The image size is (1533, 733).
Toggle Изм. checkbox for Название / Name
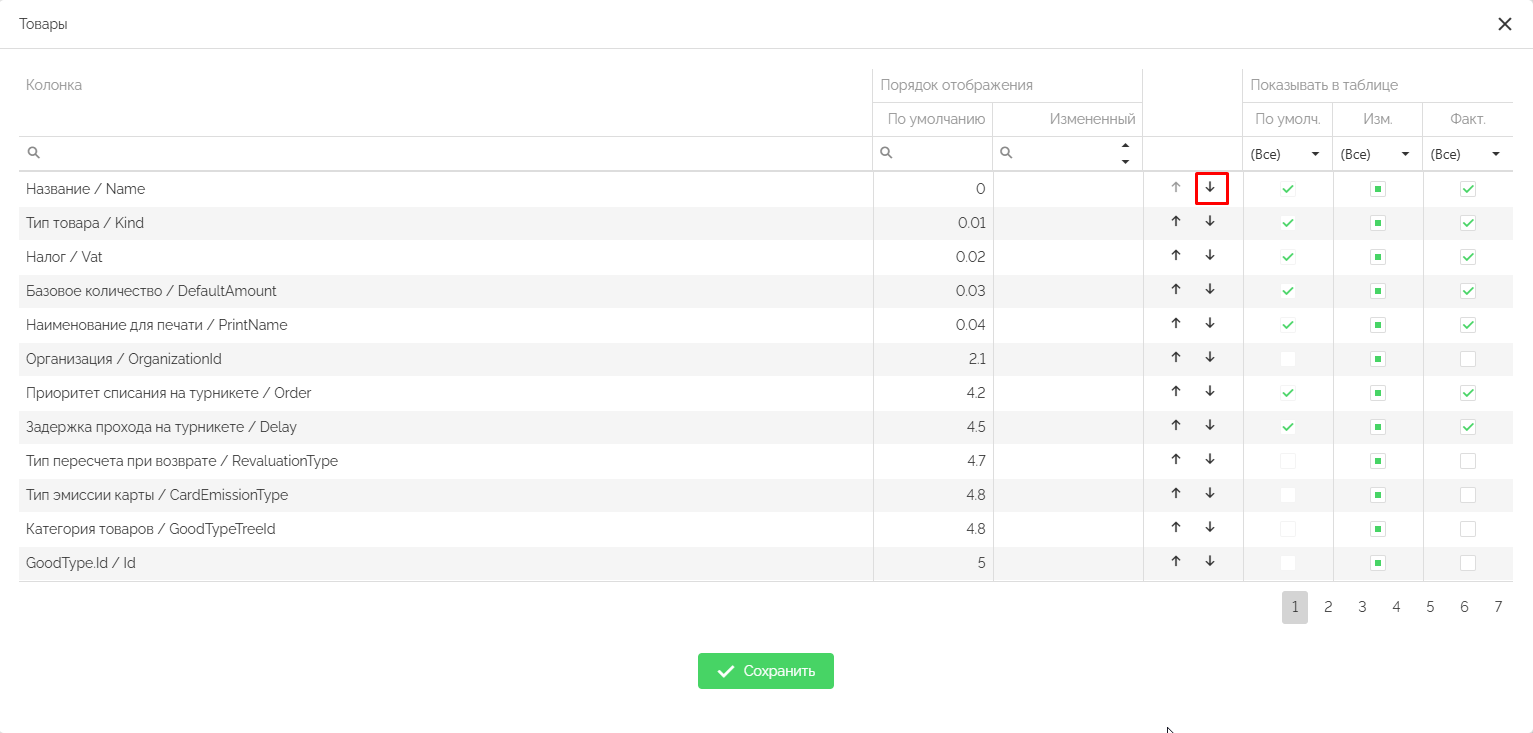pos(1378,189)
